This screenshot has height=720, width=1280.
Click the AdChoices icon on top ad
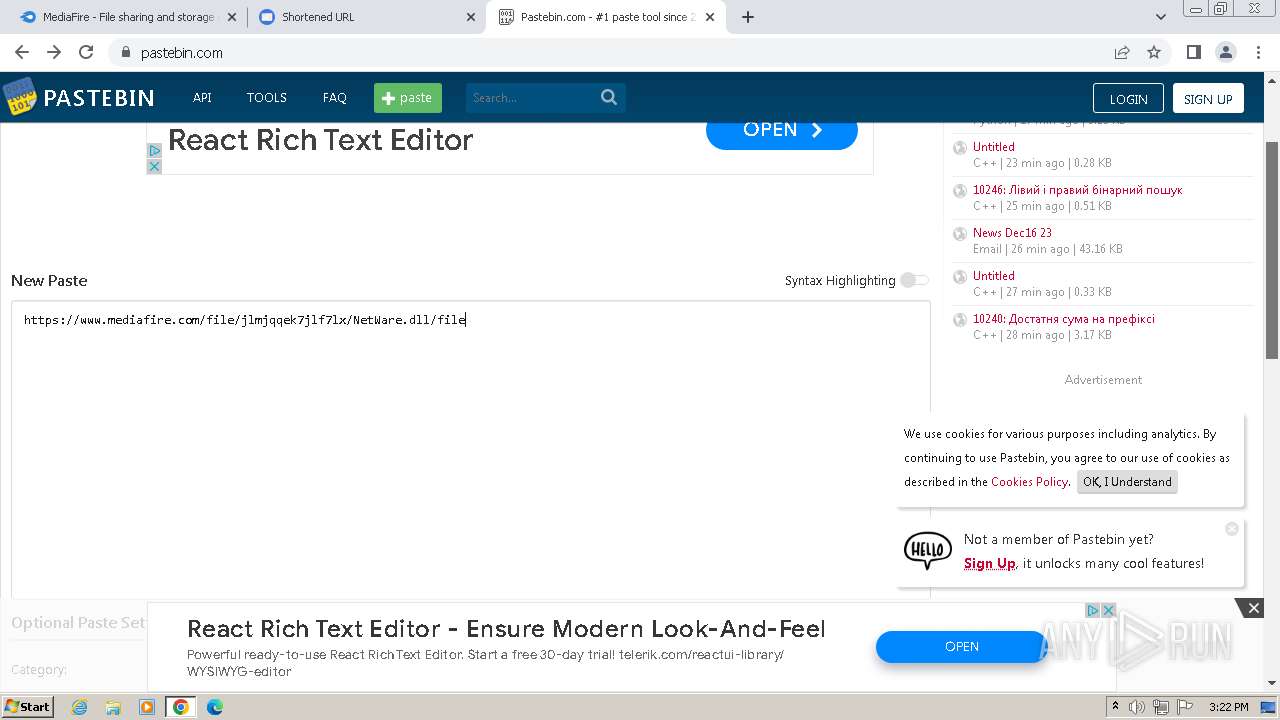[154, 150]
